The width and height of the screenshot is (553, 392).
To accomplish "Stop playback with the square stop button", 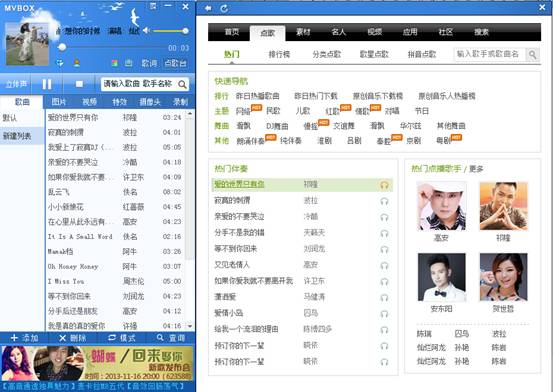I will 79,84.
